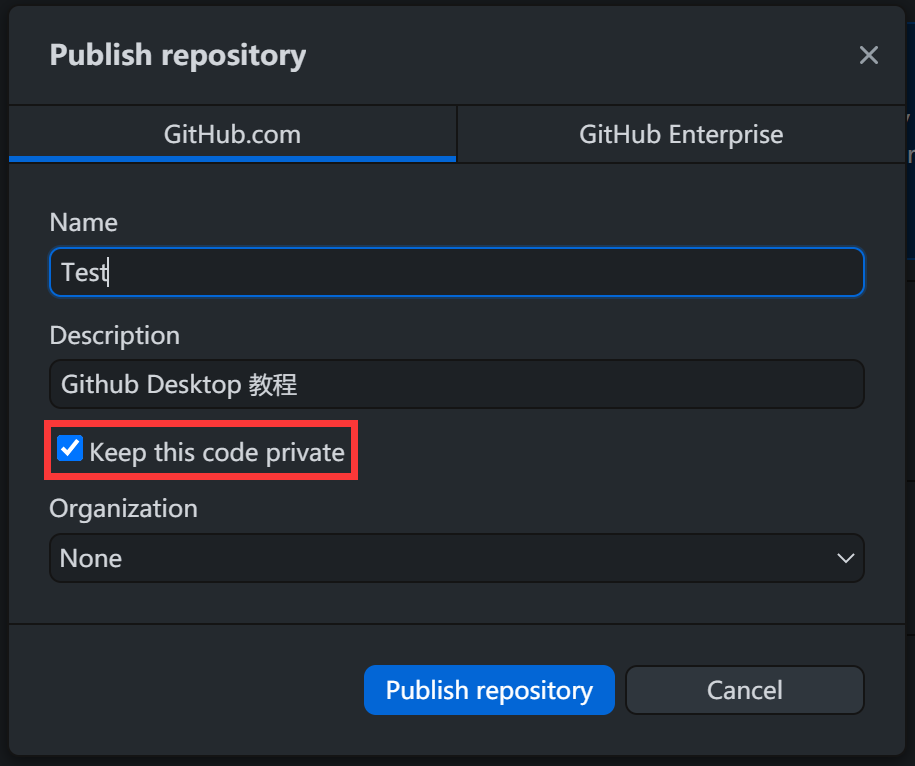Toggle the blue checkmark box off

(70, 449)
